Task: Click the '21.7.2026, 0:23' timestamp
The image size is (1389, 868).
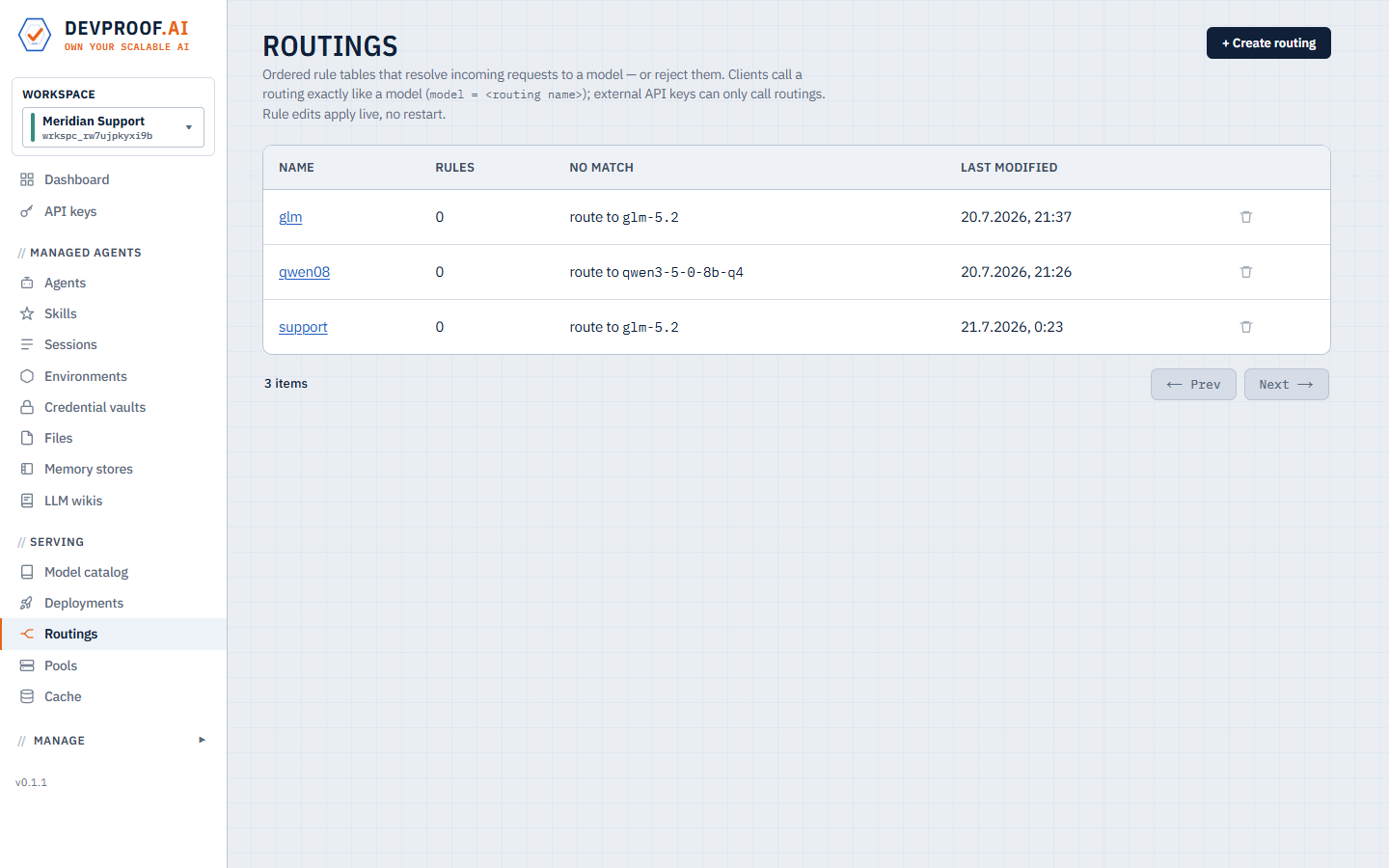Action: tap(1012, 327)
